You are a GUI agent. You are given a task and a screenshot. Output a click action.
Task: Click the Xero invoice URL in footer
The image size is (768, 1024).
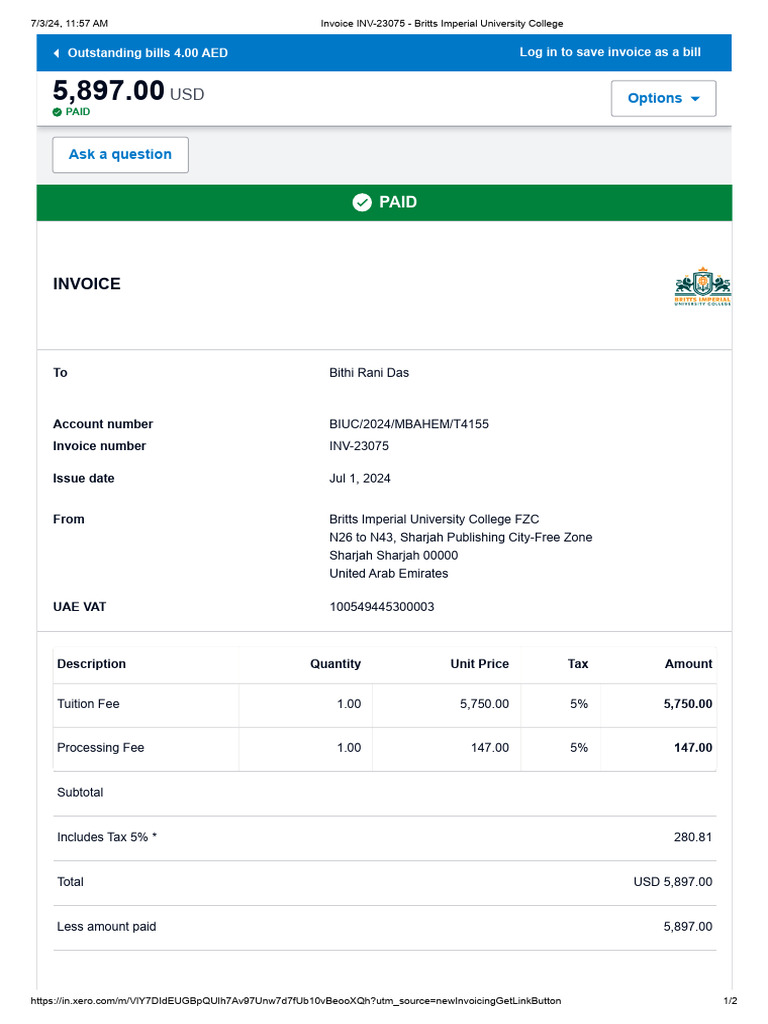pos(295,1001)
